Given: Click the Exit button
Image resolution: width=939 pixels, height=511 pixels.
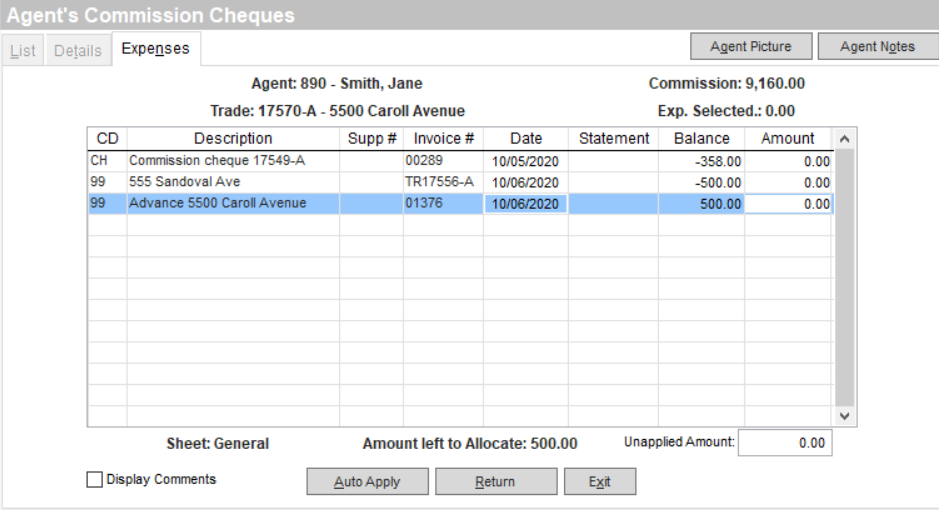Looking at the screenshot, I should point(600,482).
